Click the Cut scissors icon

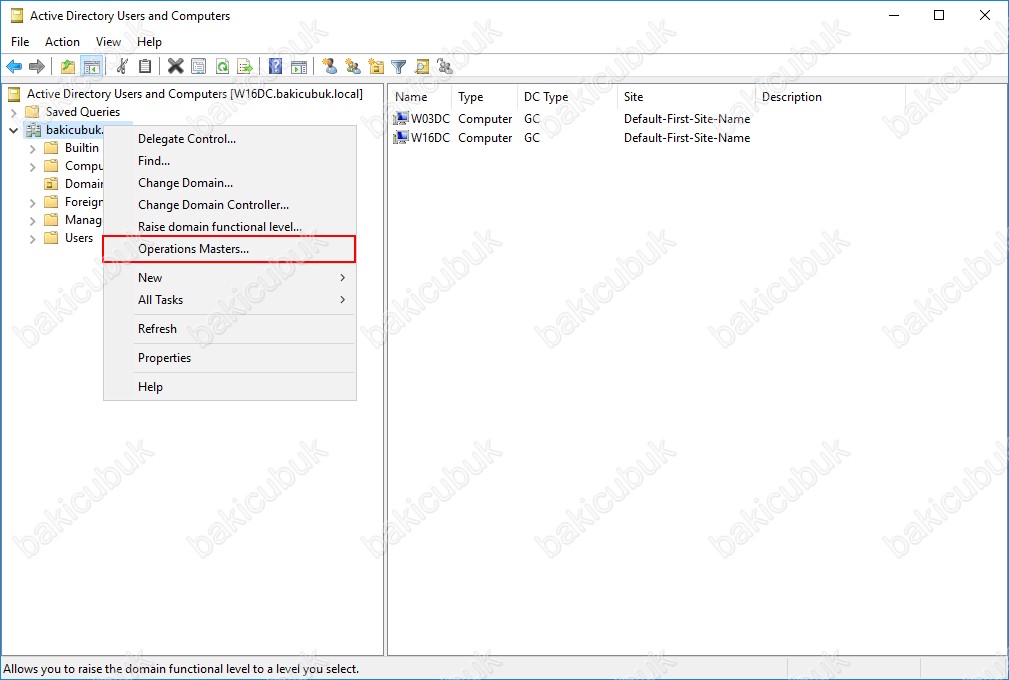(122, 66)
